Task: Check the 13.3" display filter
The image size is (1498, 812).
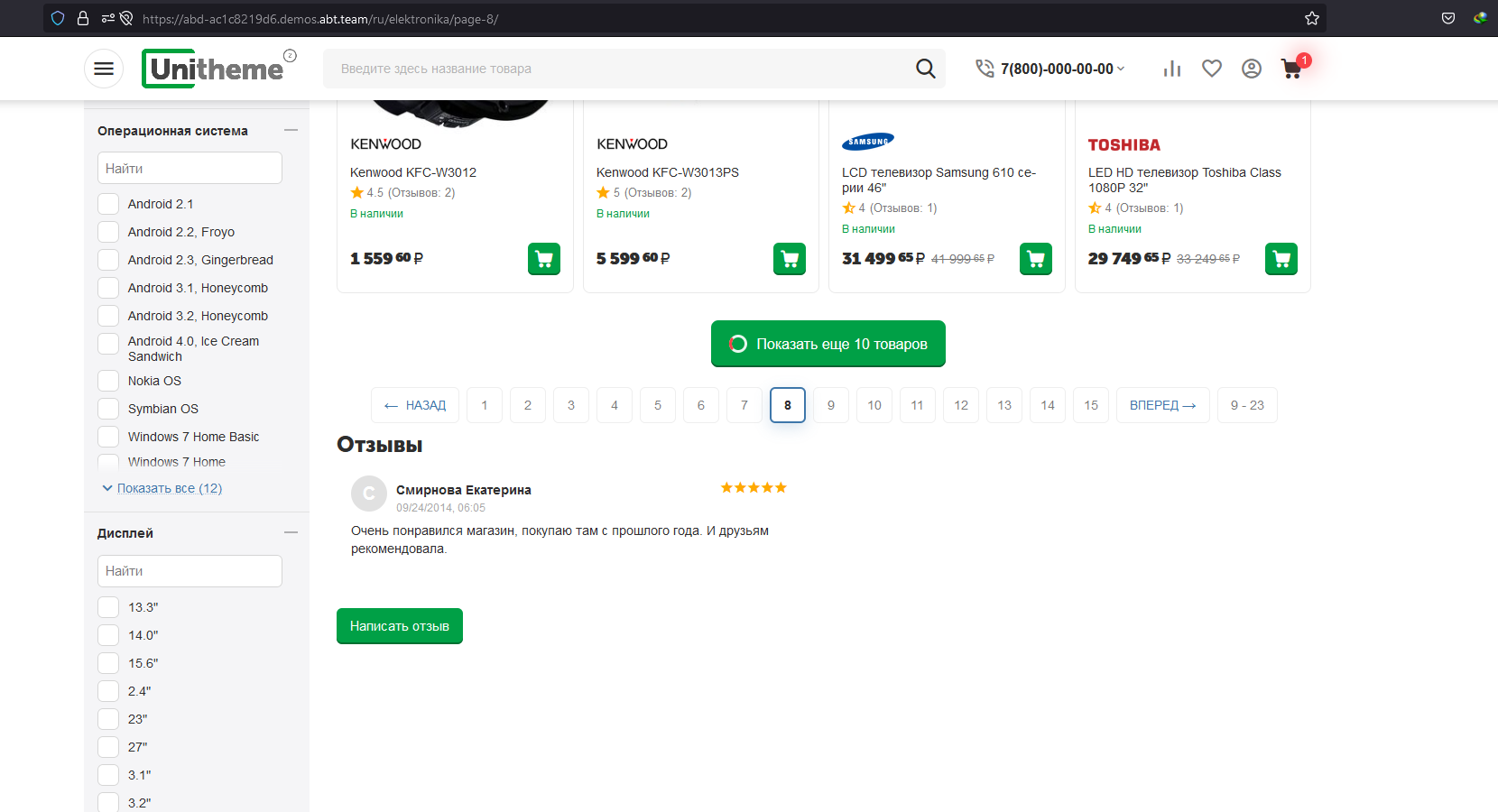Action: [108, 607]
